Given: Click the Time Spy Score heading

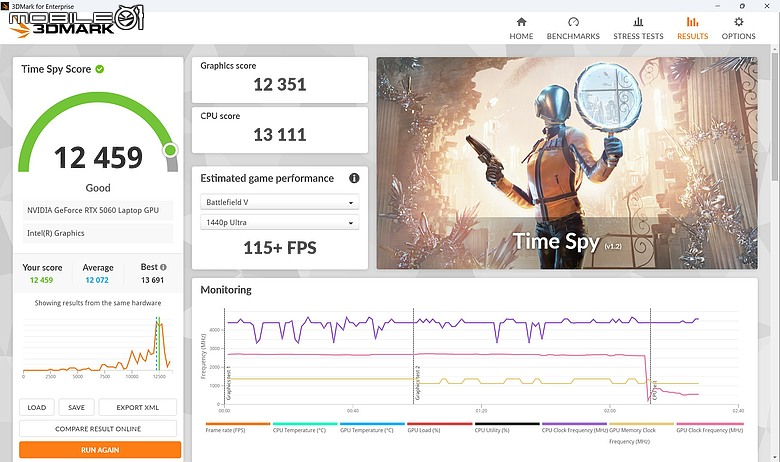Looking at the screenshot, I should coord(56,69).
